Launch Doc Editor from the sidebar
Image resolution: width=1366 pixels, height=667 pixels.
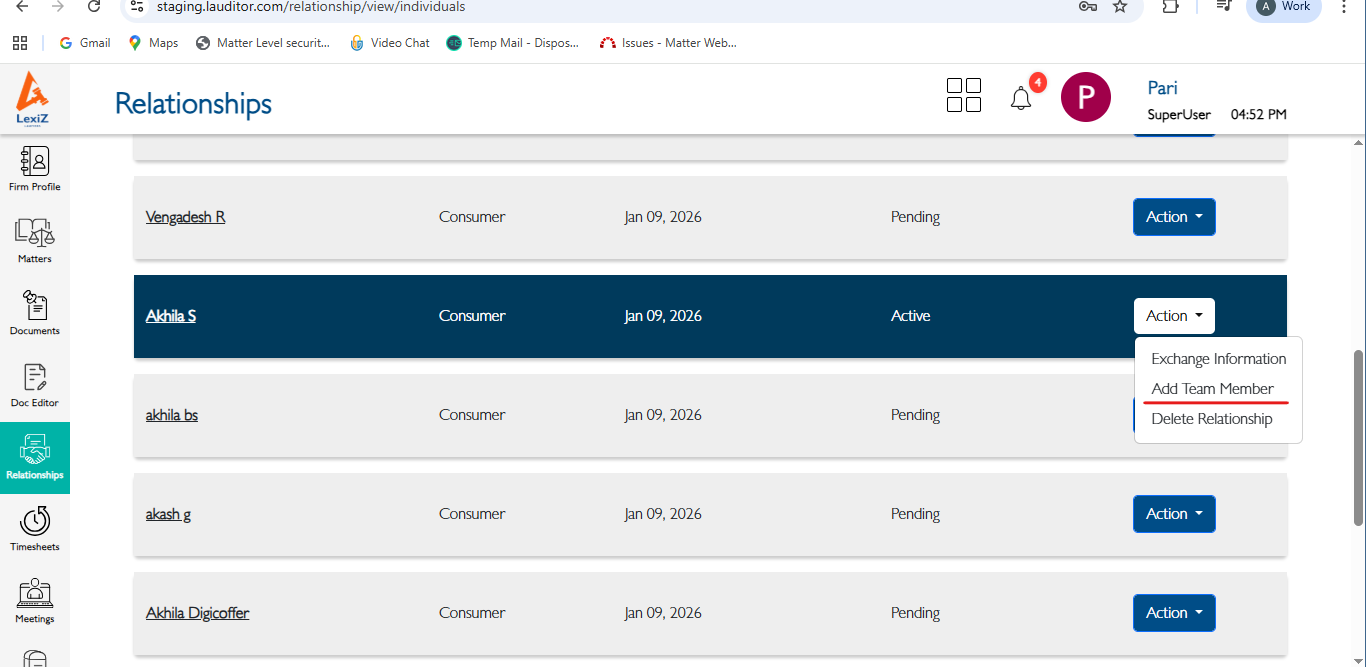(35, 384)
